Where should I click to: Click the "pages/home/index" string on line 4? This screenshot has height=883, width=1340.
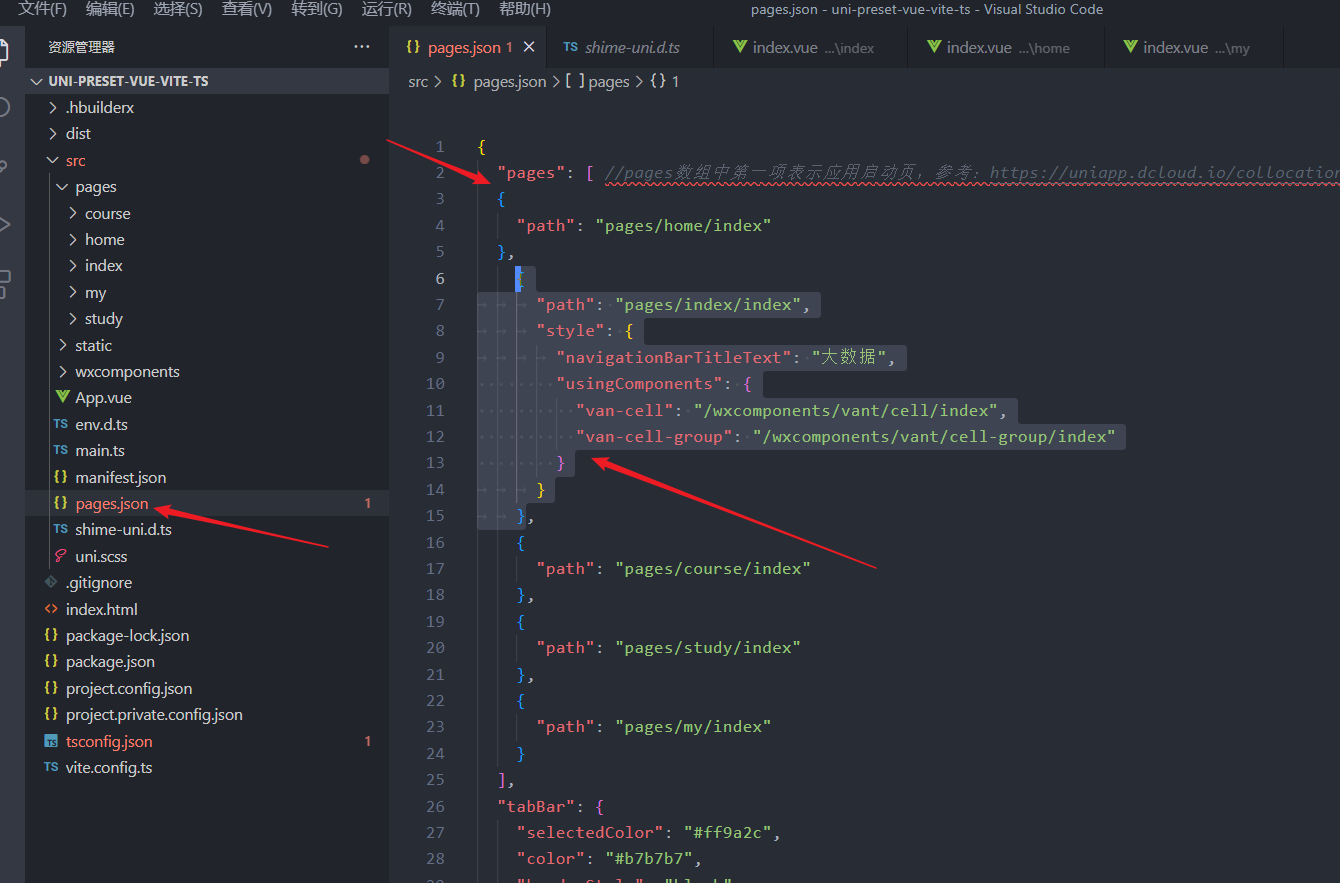tap(683, 226)
